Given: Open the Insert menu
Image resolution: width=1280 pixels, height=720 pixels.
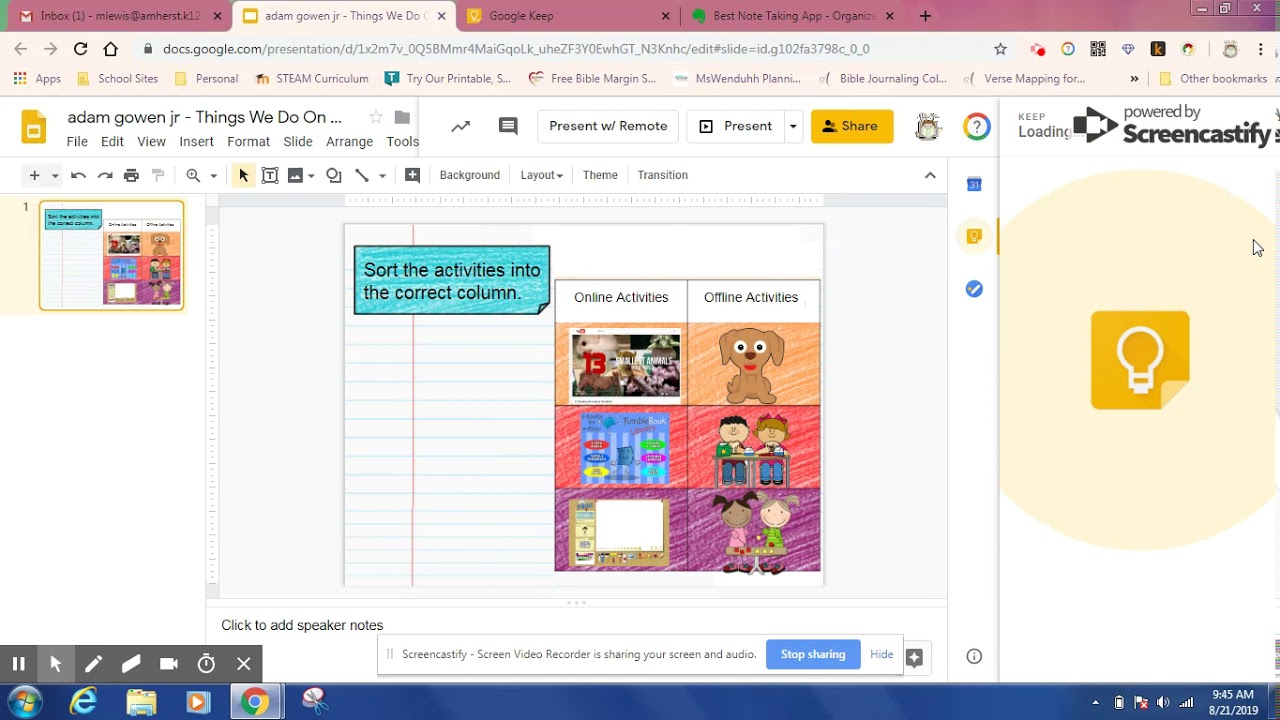Looking at the screenshot, I should point(196,142).
